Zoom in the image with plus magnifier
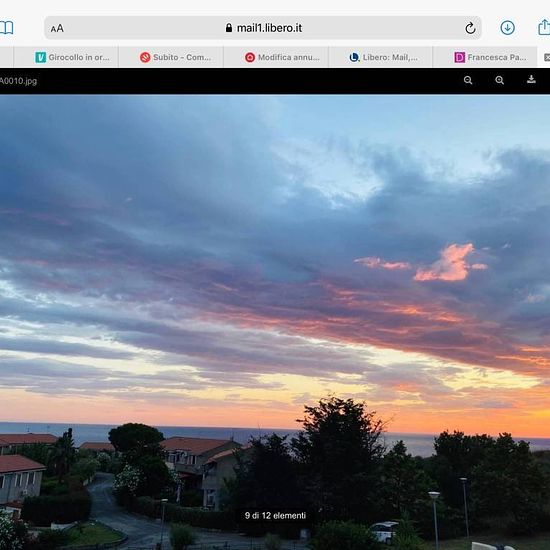This screenshot has width=550, height=550. coord(499,80)
